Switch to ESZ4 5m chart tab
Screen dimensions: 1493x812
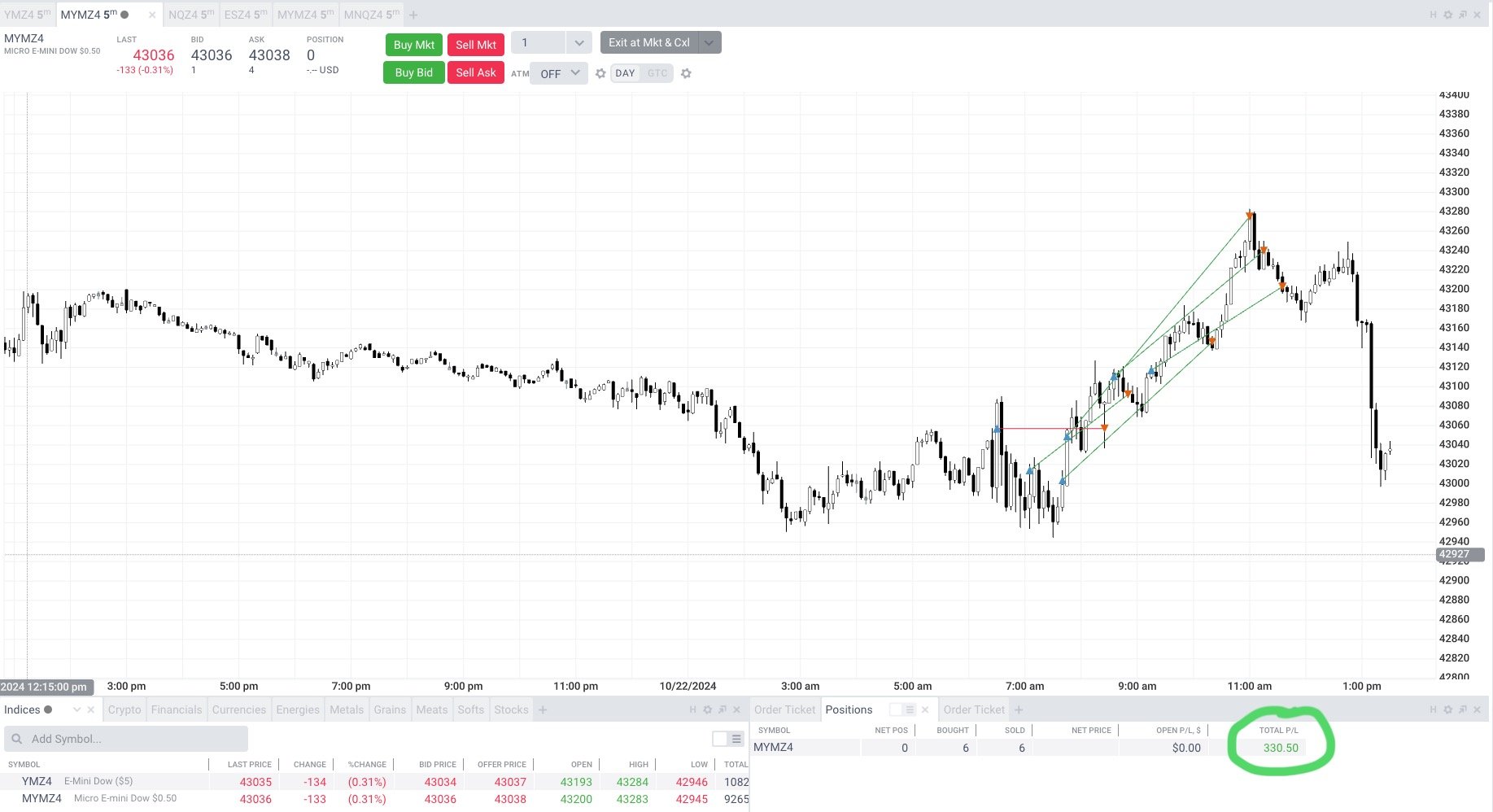[246, 15]
